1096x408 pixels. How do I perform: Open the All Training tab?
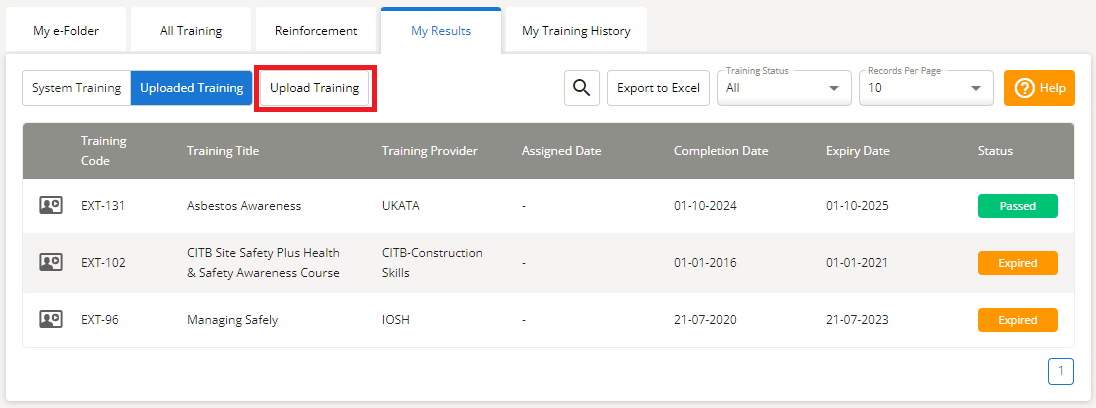pos(191,31)
